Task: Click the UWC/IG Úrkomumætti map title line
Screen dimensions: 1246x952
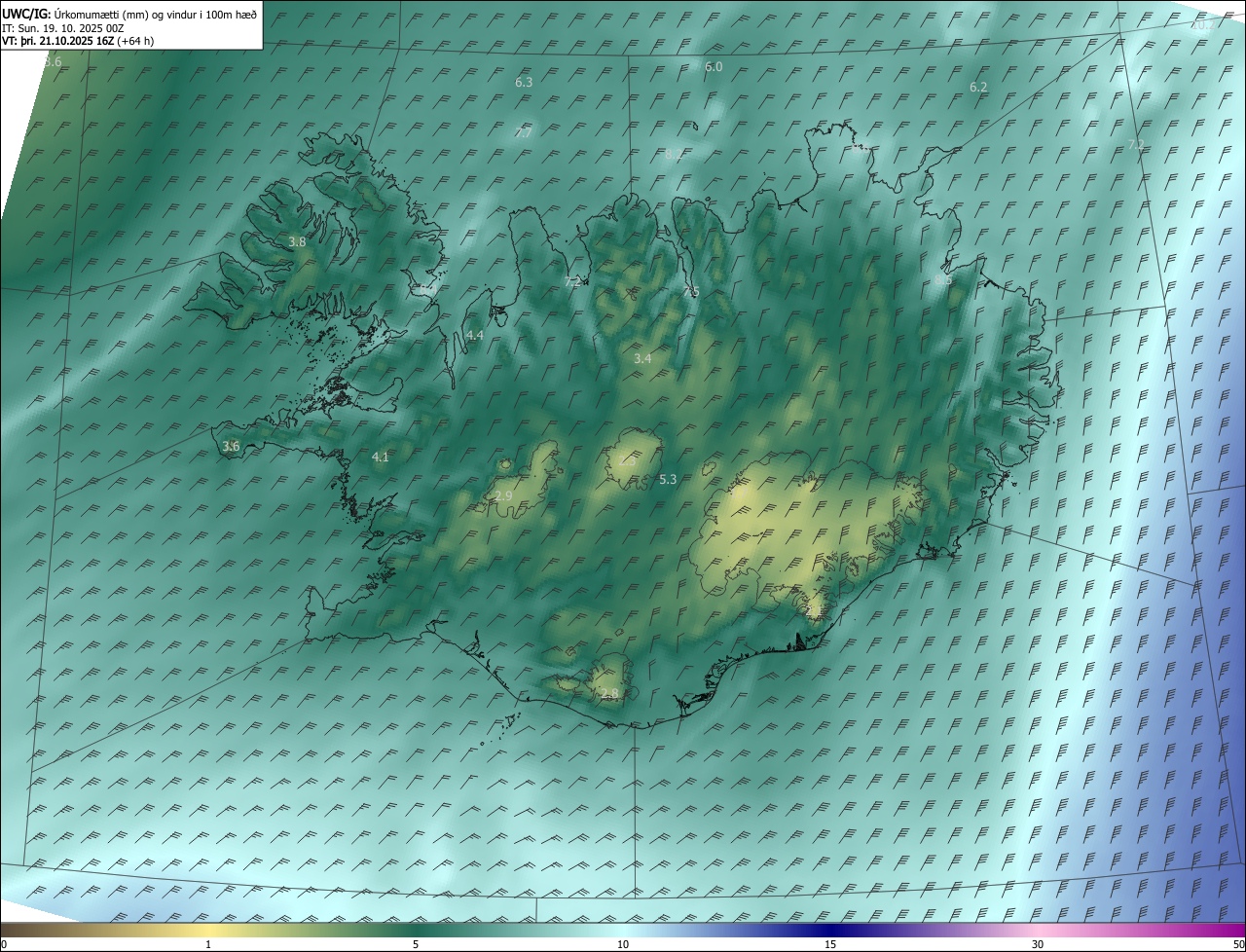Action: coord(130,15)
